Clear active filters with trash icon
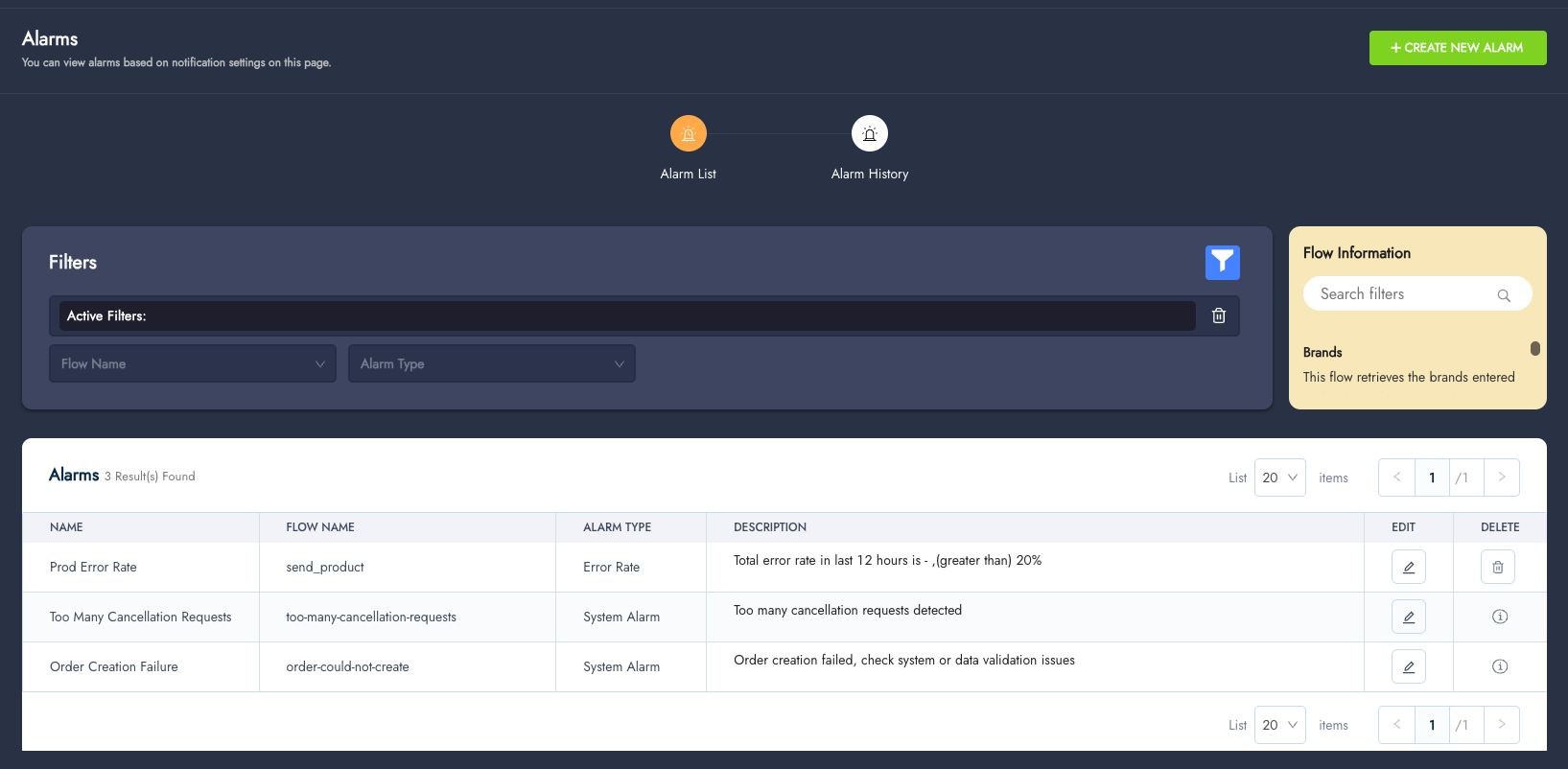The width and height of the screenshot is (1568, 769). tap(1218, 315)
